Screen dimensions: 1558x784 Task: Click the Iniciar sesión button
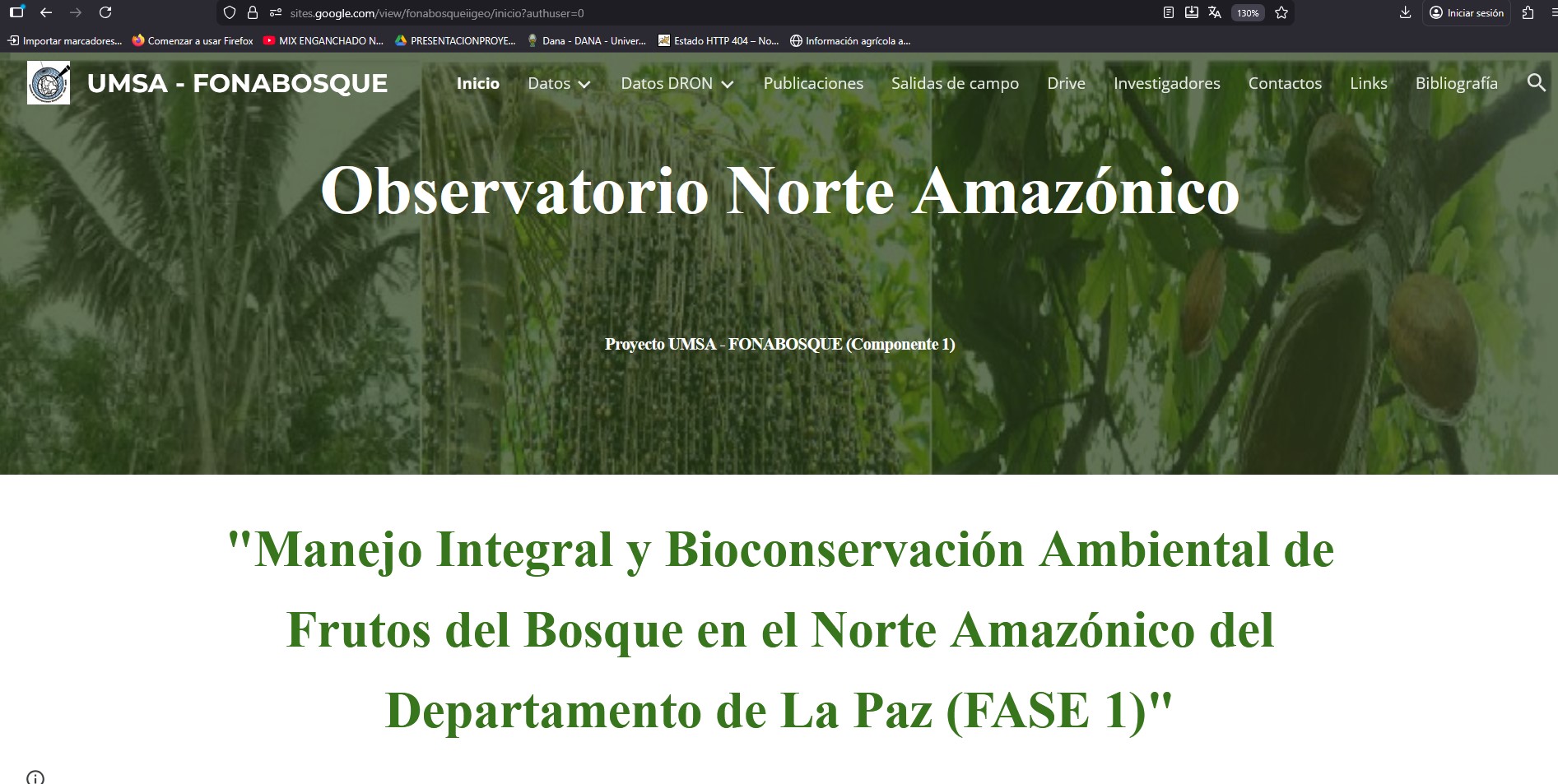(x=1466, y=13)
